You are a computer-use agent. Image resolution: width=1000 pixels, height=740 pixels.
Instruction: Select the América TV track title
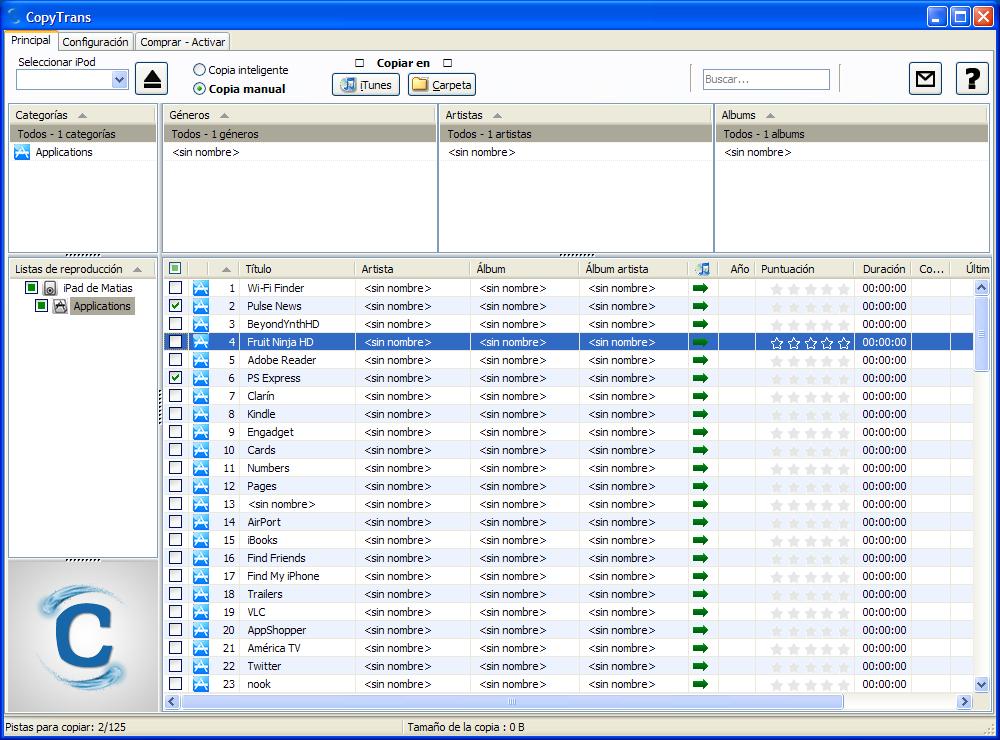coord(274,648)
